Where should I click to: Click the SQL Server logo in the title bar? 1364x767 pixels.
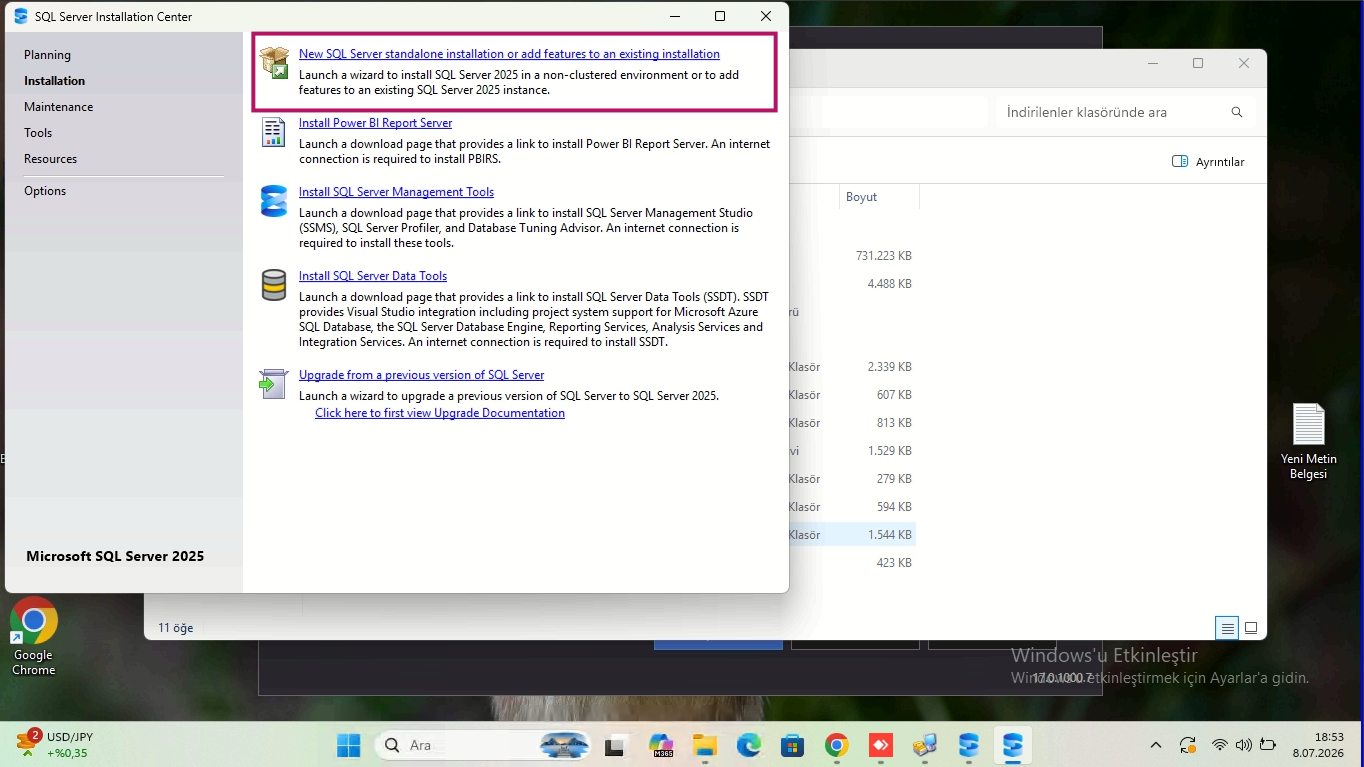[21, 16]
